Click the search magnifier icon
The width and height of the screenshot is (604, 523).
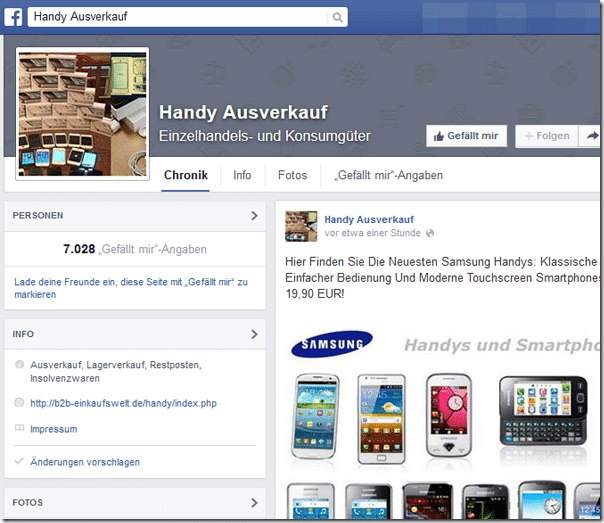pos(337,17)
